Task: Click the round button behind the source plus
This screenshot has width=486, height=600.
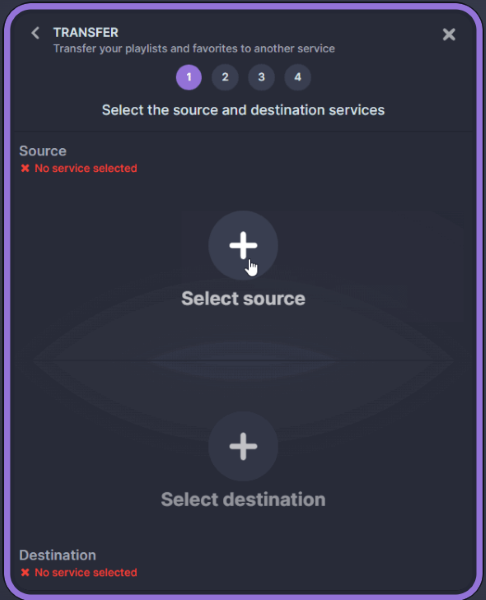Action: (x=243, y=245)
